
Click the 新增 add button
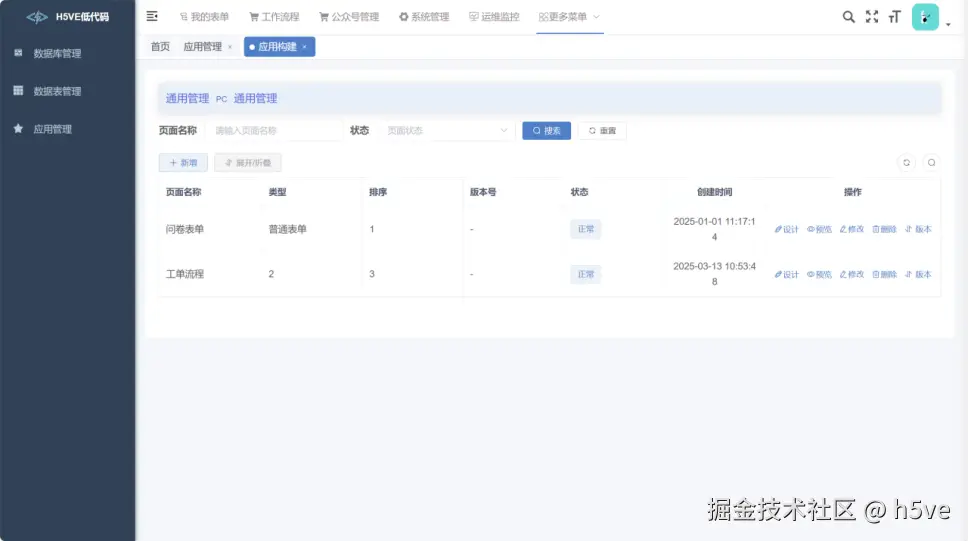183,162
